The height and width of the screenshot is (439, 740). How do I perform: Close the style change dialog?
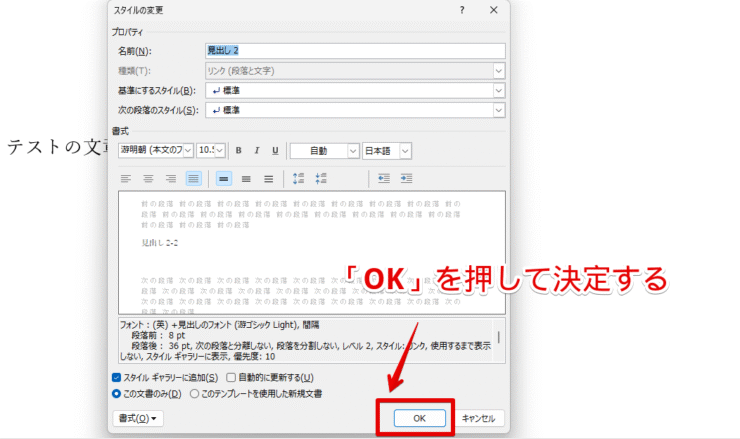494,10
